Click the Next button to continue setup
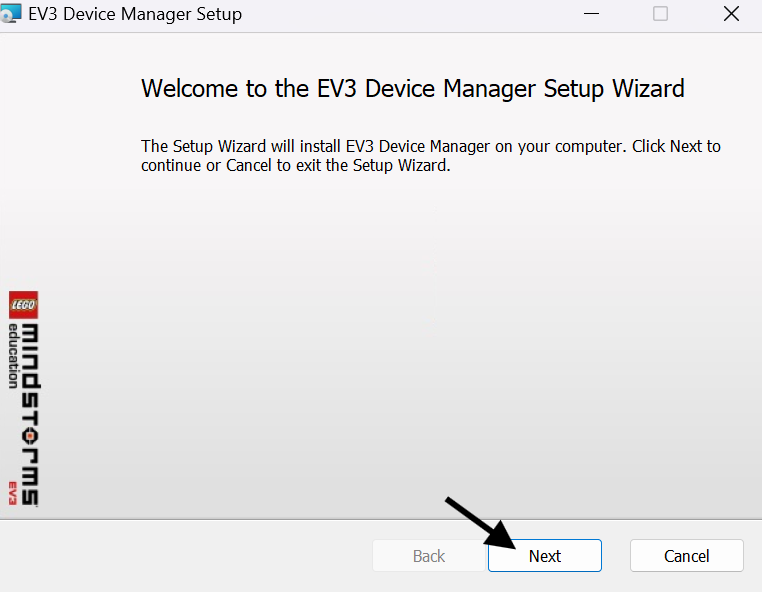The height and width of the screenshot is (592, 762). pyautogui.click(x=544, y=556)
